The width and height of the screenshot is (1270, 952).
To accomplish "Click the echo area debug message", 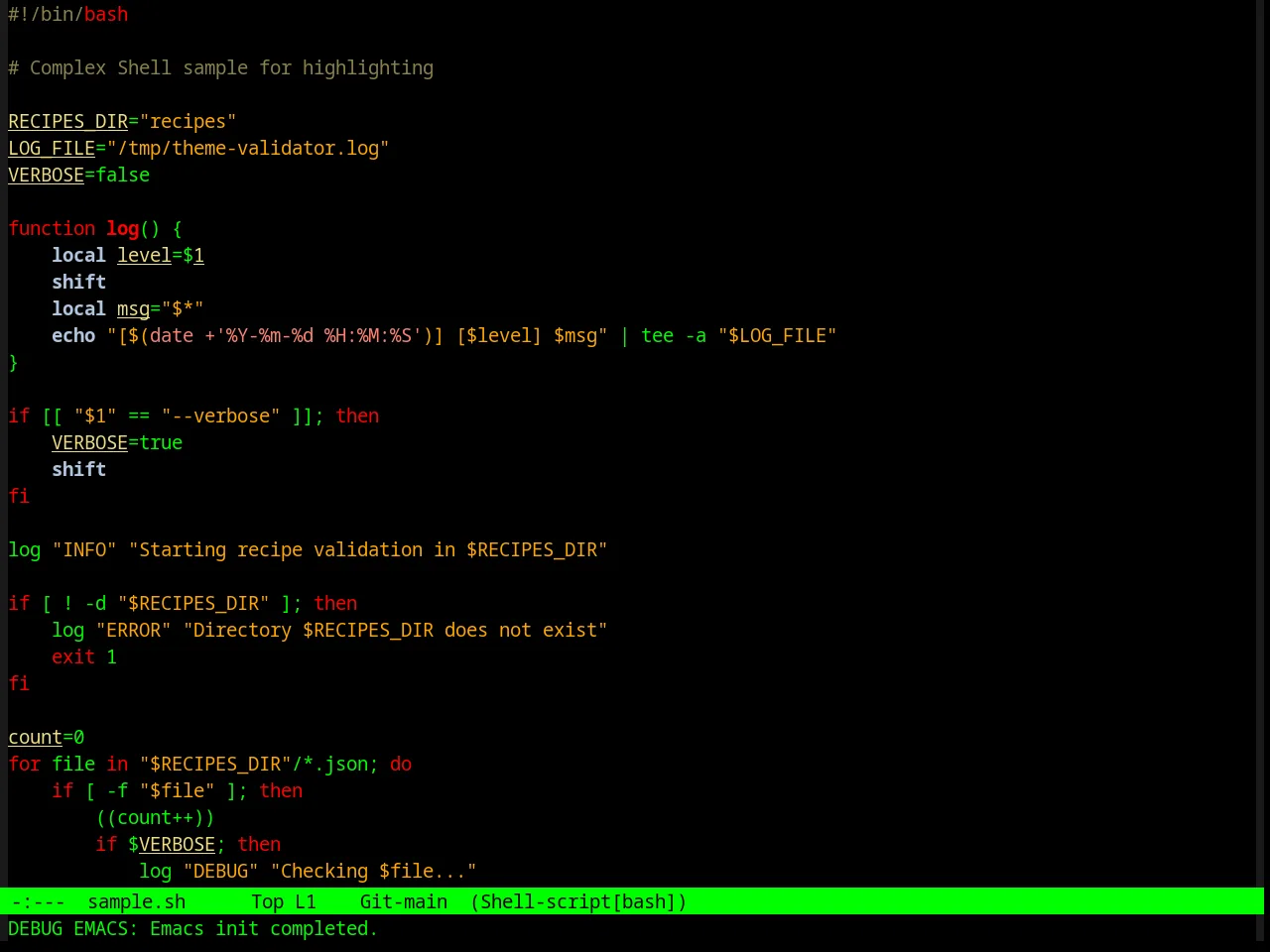I will point(193,929).
